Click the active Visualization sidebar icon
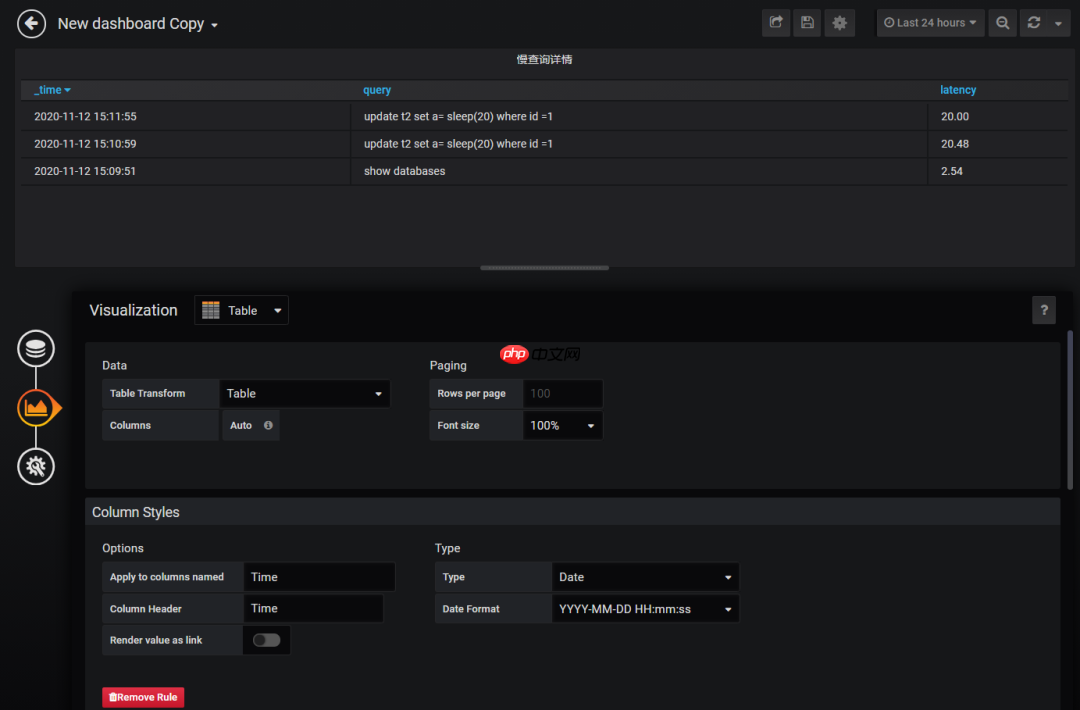This screenshot has width=1080, height=710. click(36, 407)
